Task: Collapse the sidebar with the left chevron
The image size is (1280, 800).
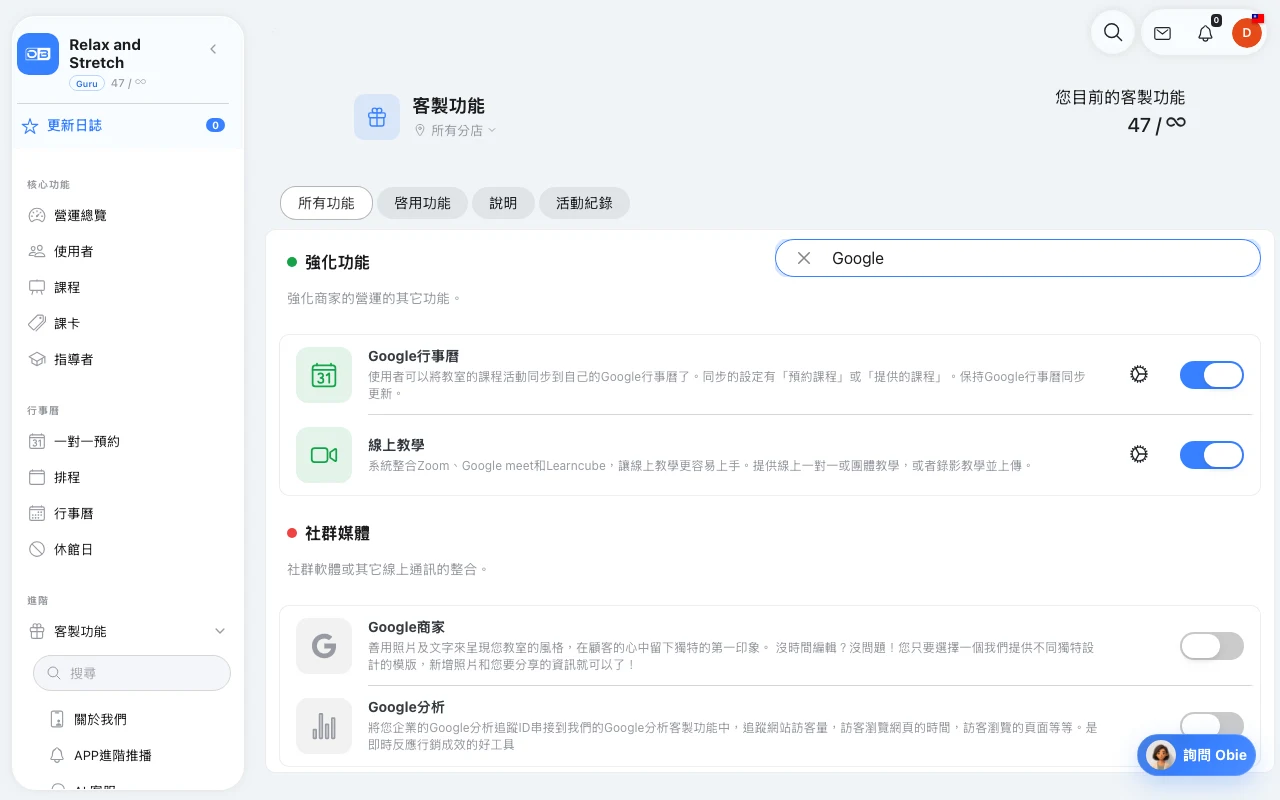Action: point(213,49)
